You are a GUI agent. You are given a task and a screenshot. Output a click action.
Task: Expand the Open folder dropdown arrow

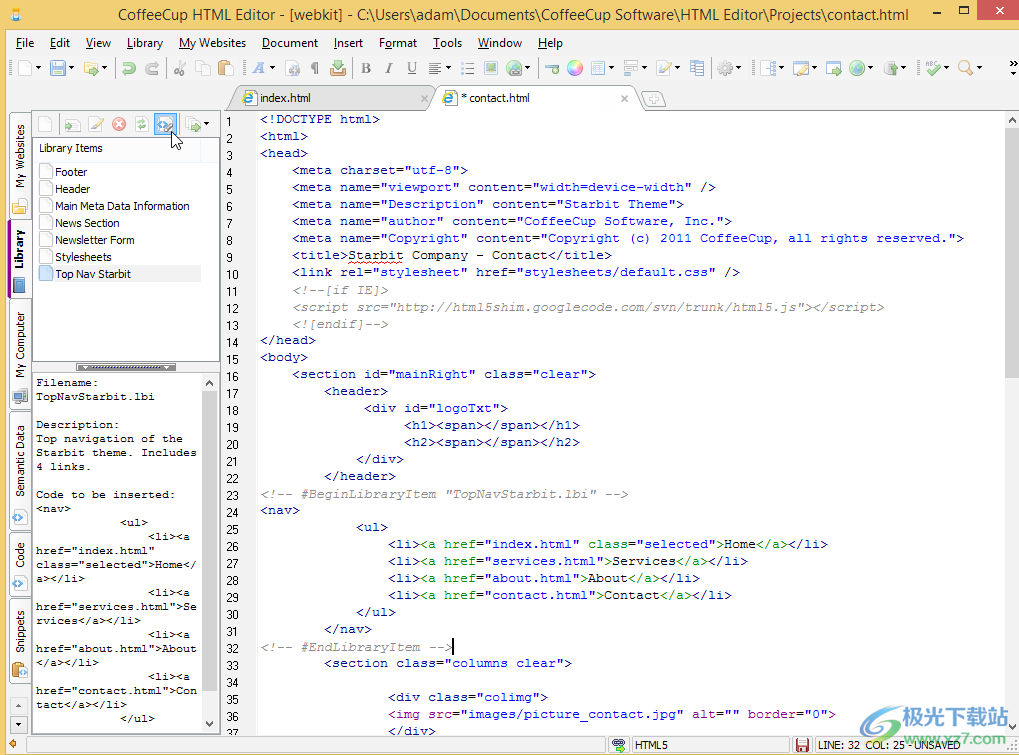104,68
